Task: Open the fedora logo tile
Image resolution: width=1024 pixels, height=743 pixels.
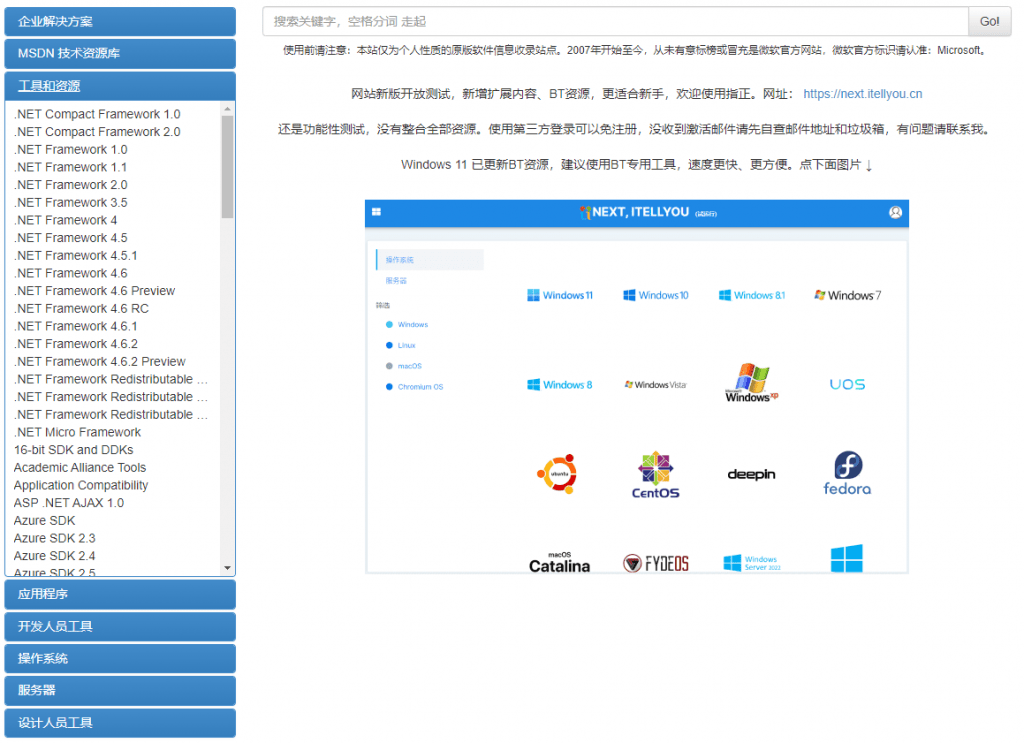Action: (847, 473)
